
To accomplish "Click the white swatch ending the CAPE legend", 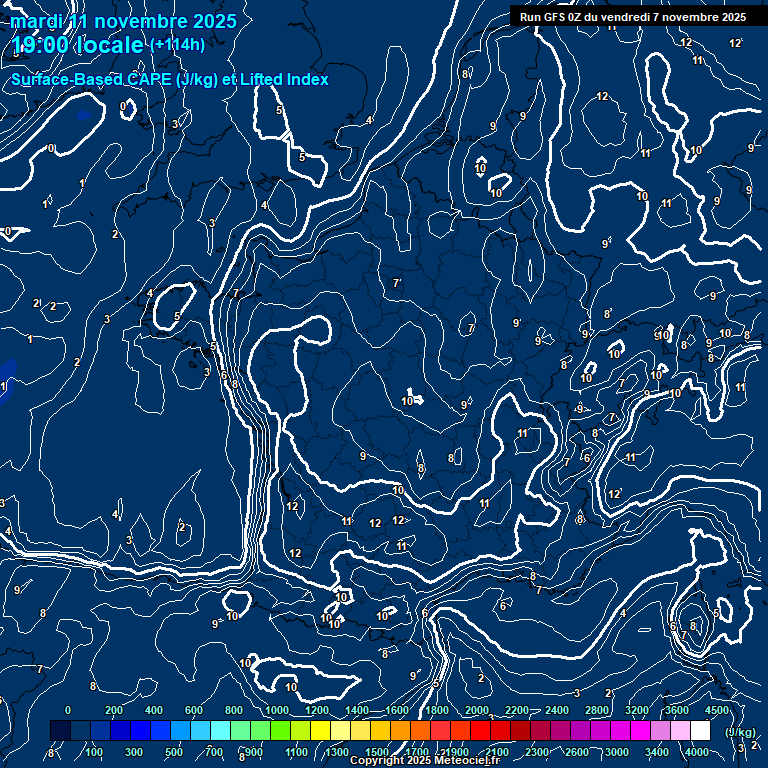I will point(700,730).
